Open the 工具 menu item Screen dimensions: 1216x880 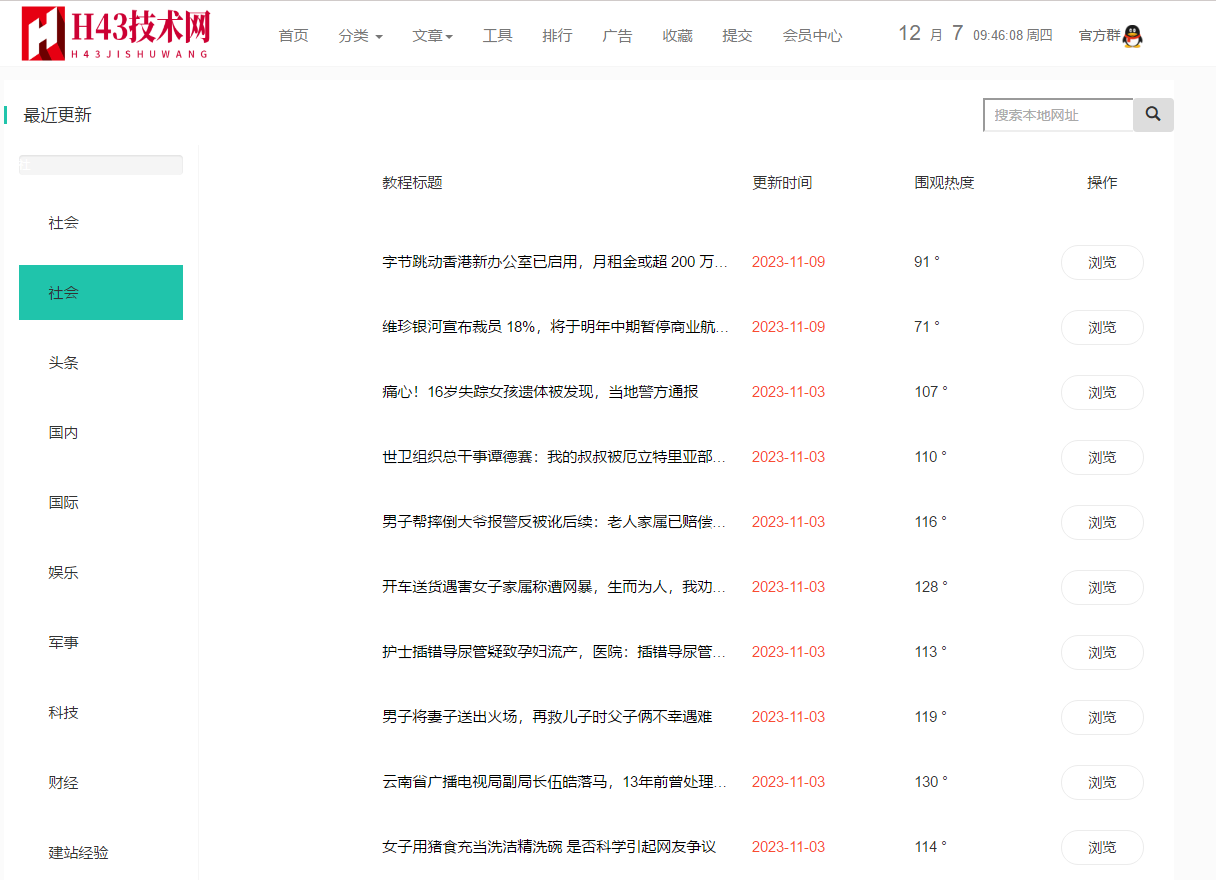497,36
